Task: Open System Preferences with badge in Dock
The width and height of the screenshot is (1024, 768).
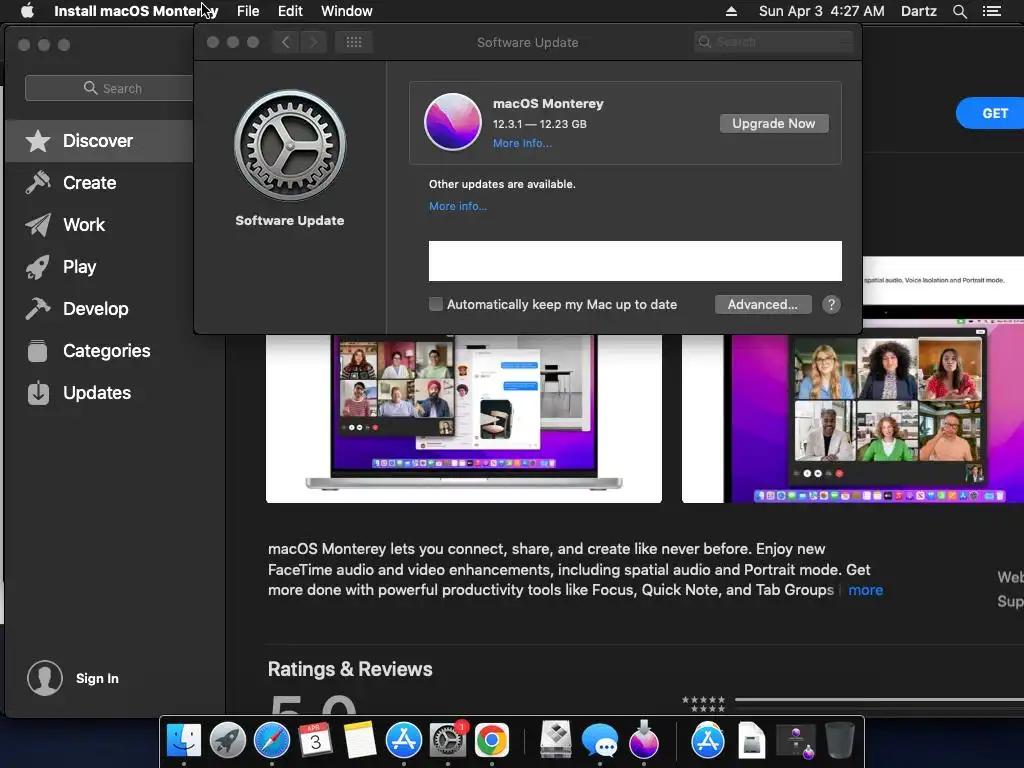Action: pyautogui.click(x=448, y=740)
